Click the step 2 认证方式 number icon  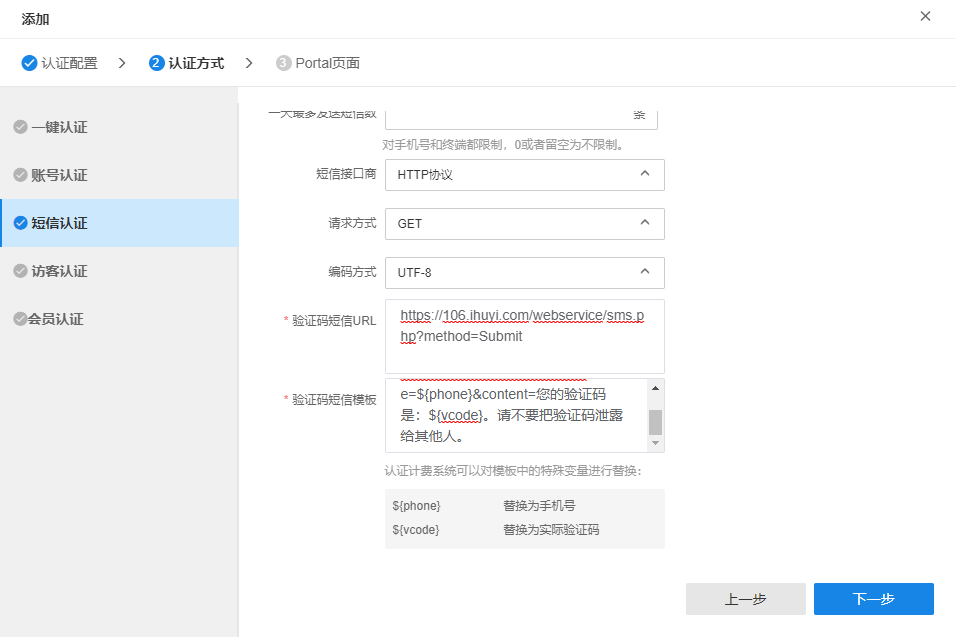[x=156, y=63]
